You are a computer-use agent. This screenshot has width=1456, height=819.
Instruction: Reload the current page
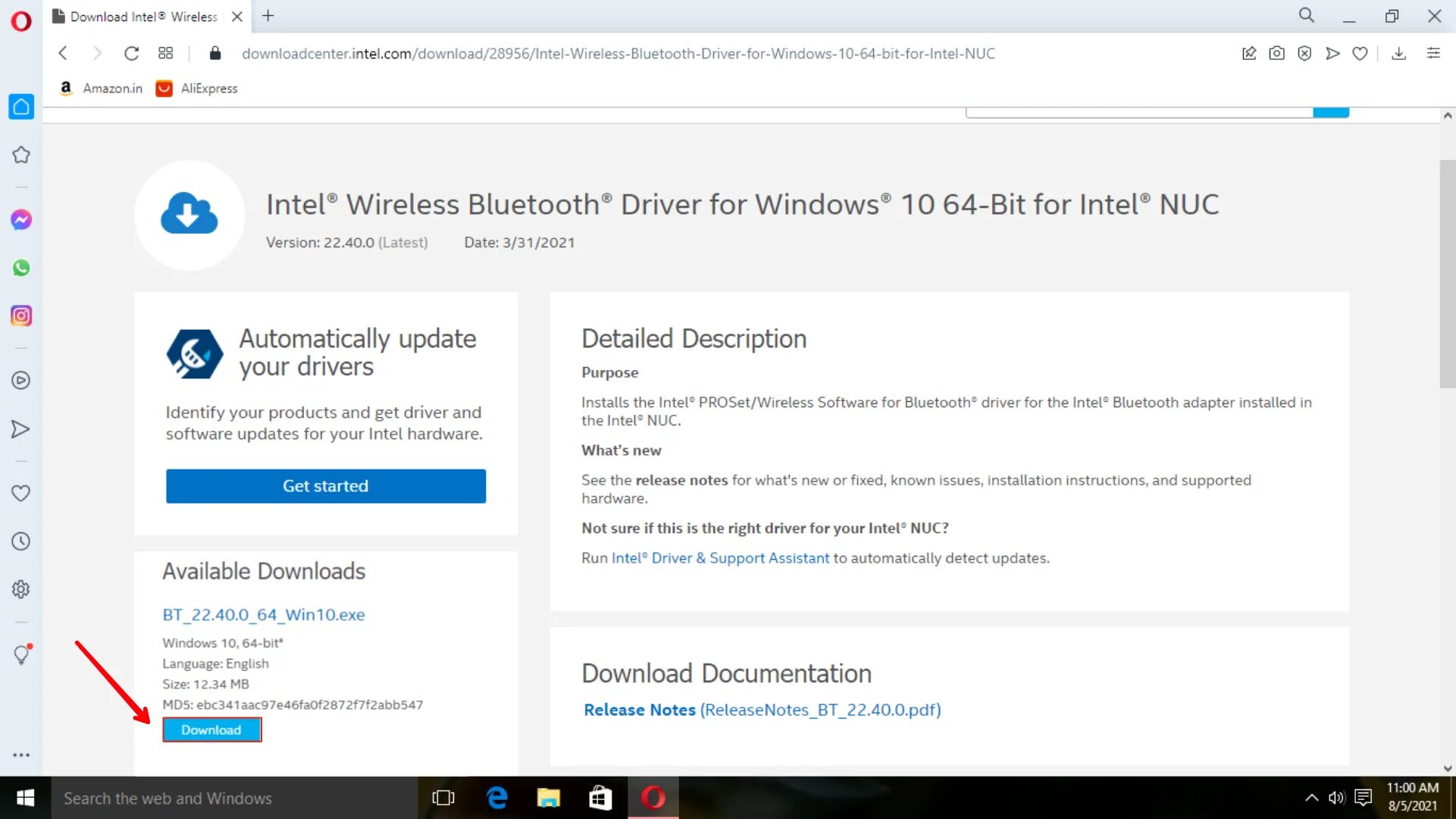coord(131,53)
